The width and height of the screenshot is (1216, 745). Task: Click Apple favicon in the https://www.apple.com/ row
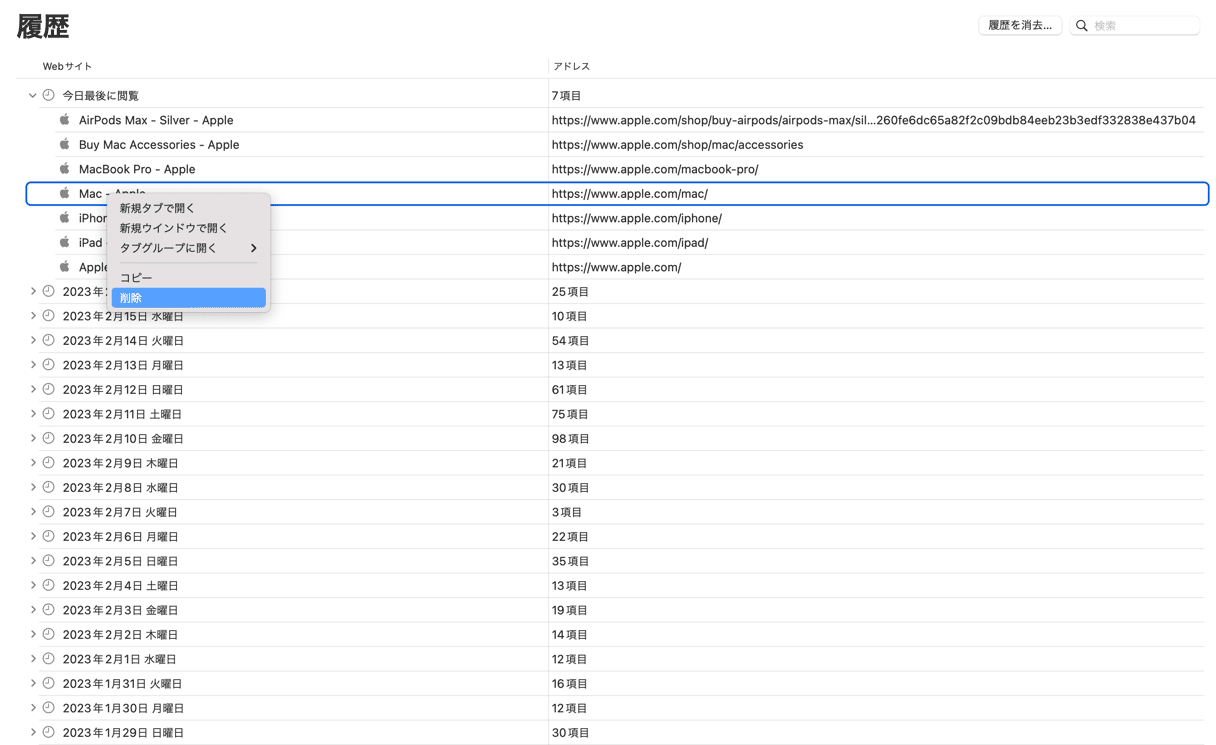click(65, 266)
